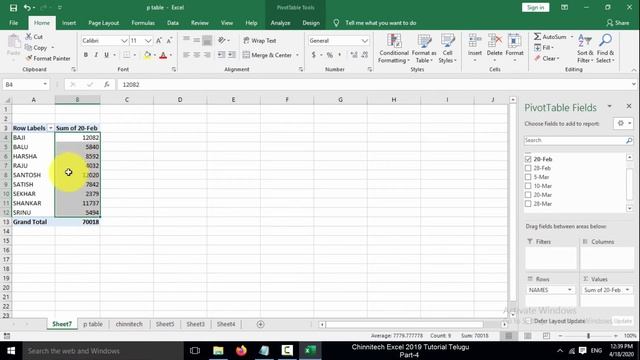
Task: Open the NAMES field dropdown in Rows
Action: click(569, 290)
